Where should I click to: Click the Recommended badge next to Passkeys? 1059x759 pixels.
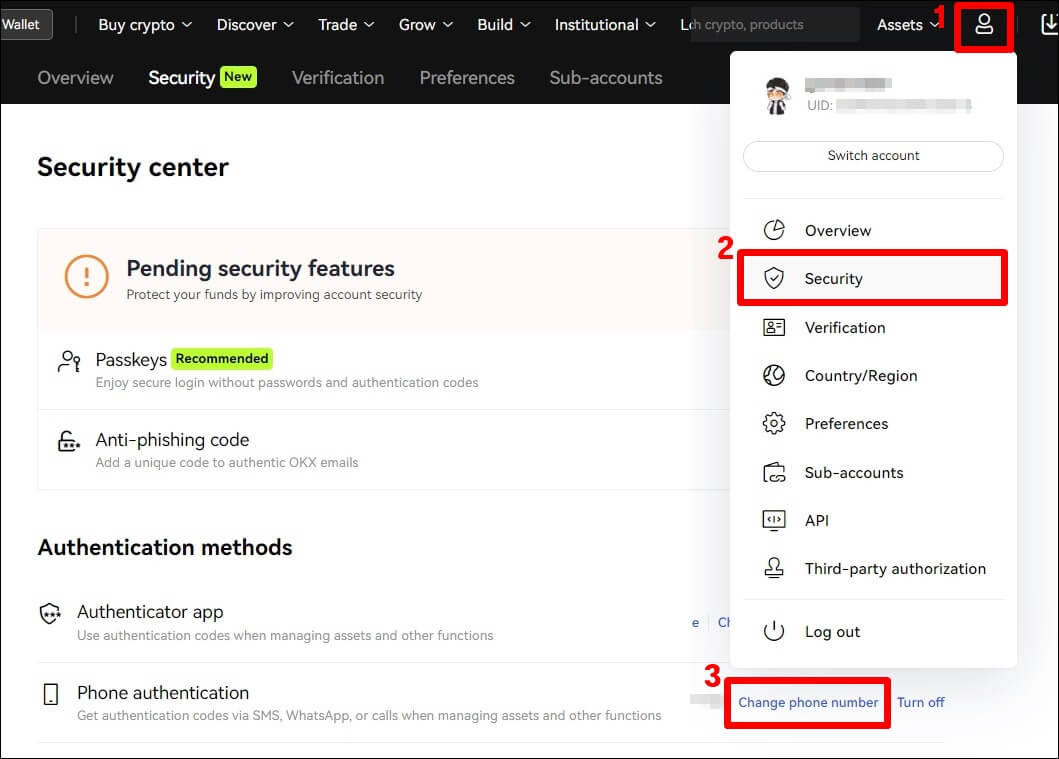[222, 359]
